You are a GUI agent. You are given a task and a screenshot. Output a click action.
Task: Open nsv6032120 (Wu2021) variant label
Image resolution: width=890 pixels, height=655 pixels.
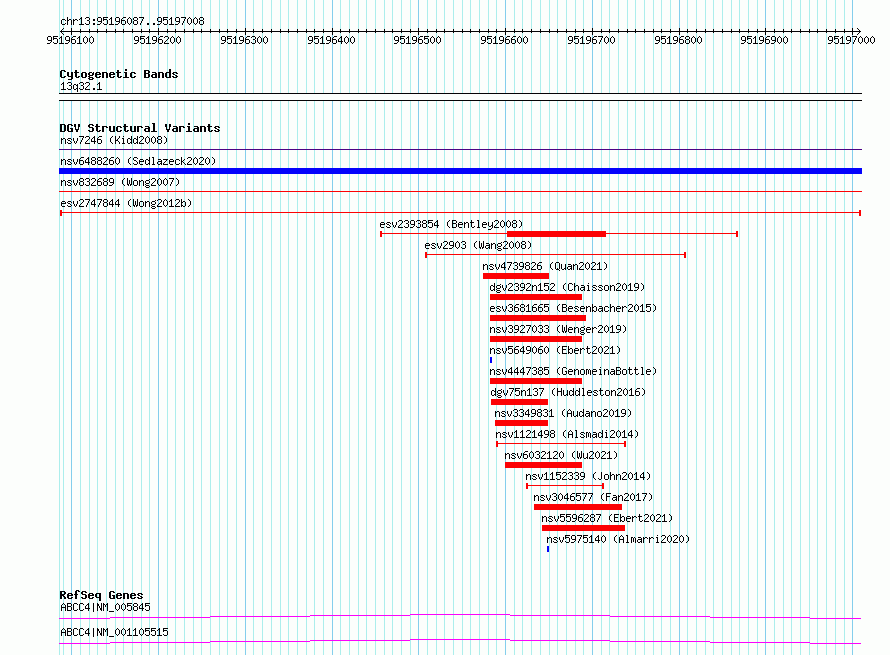[x=561, y=455]
